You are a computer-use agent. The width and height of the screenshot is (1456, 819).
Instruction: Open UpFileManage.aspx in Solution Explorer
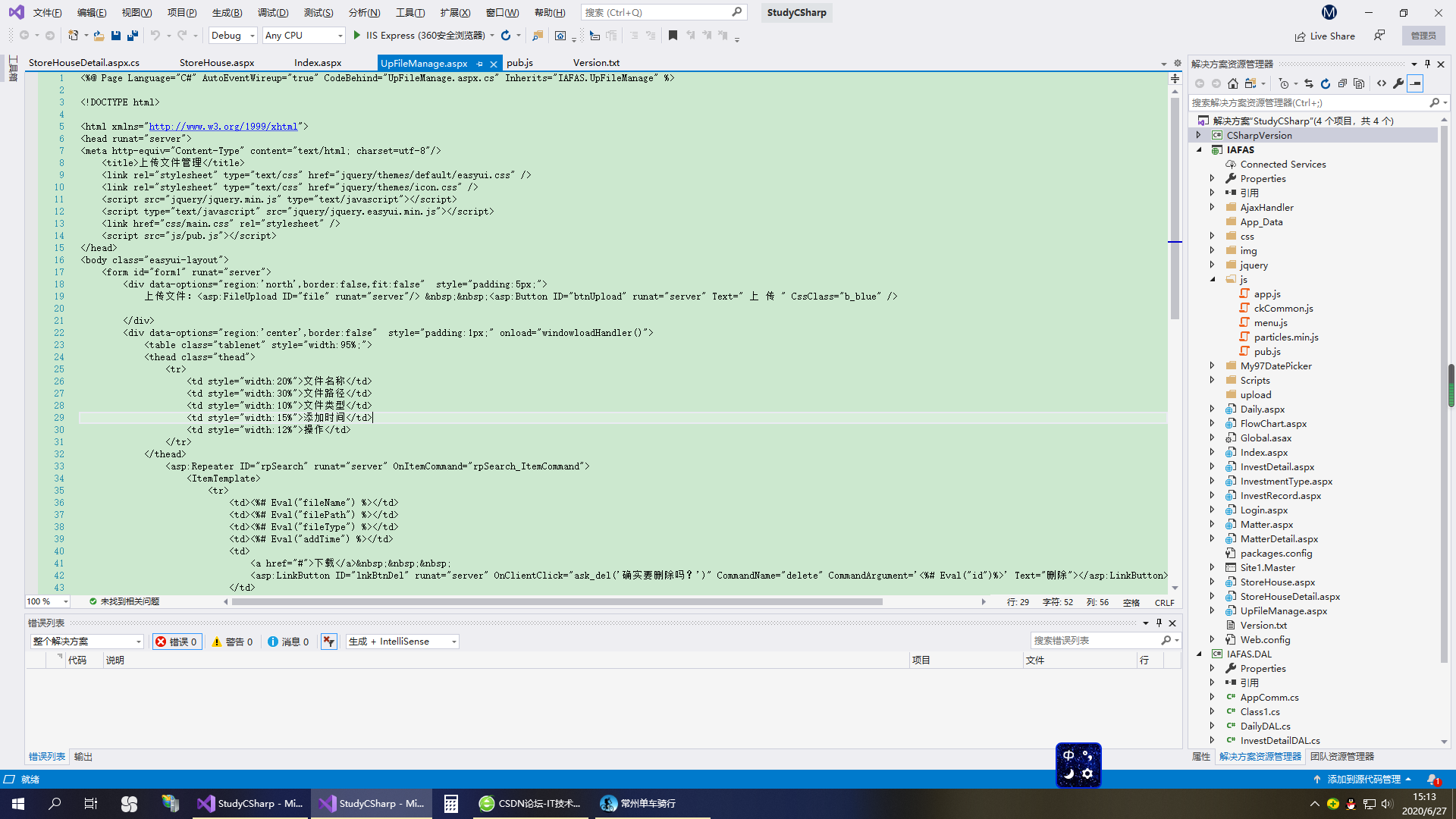click(x=1283, y=610)
